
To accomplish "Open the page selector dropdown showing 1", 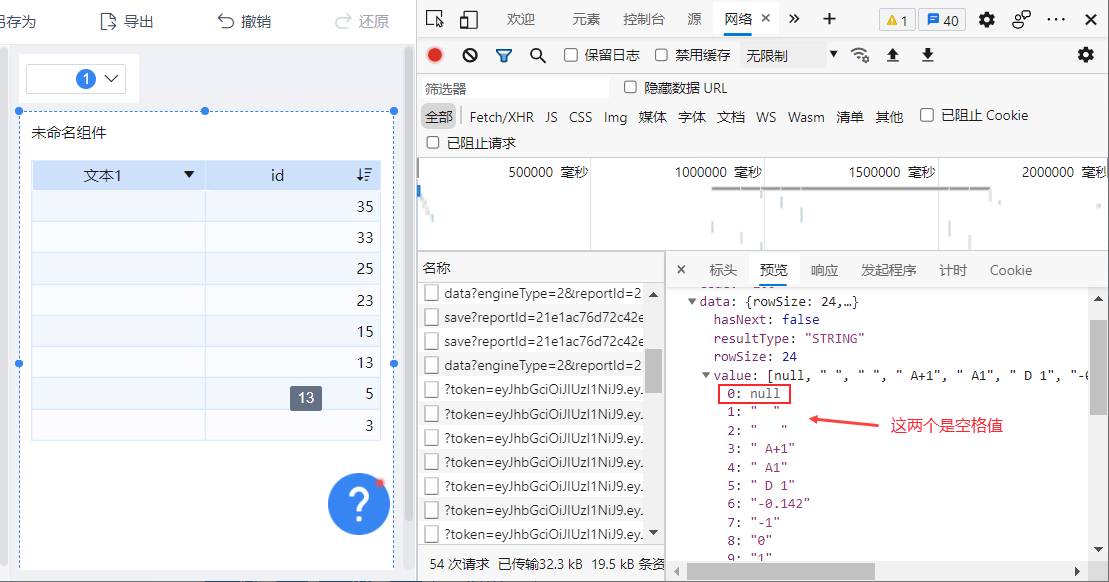I will click(76, 78).
